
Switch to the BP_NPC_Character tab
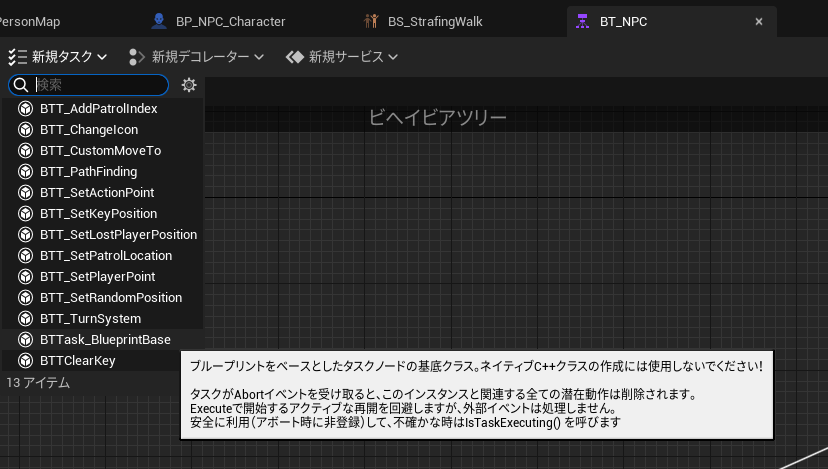218,22
